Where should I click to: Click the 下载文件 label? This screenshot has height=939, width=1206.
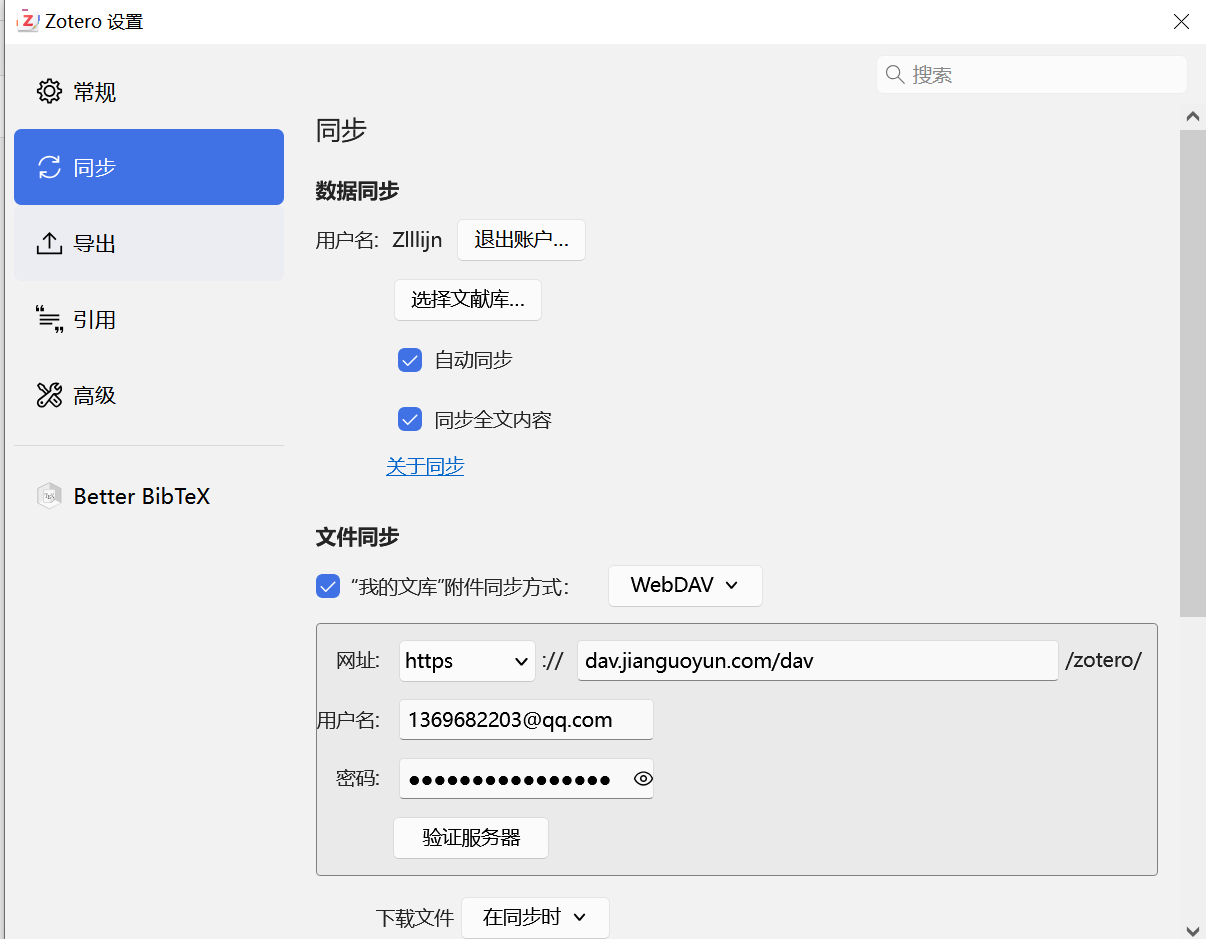click(x=415, y=917)
